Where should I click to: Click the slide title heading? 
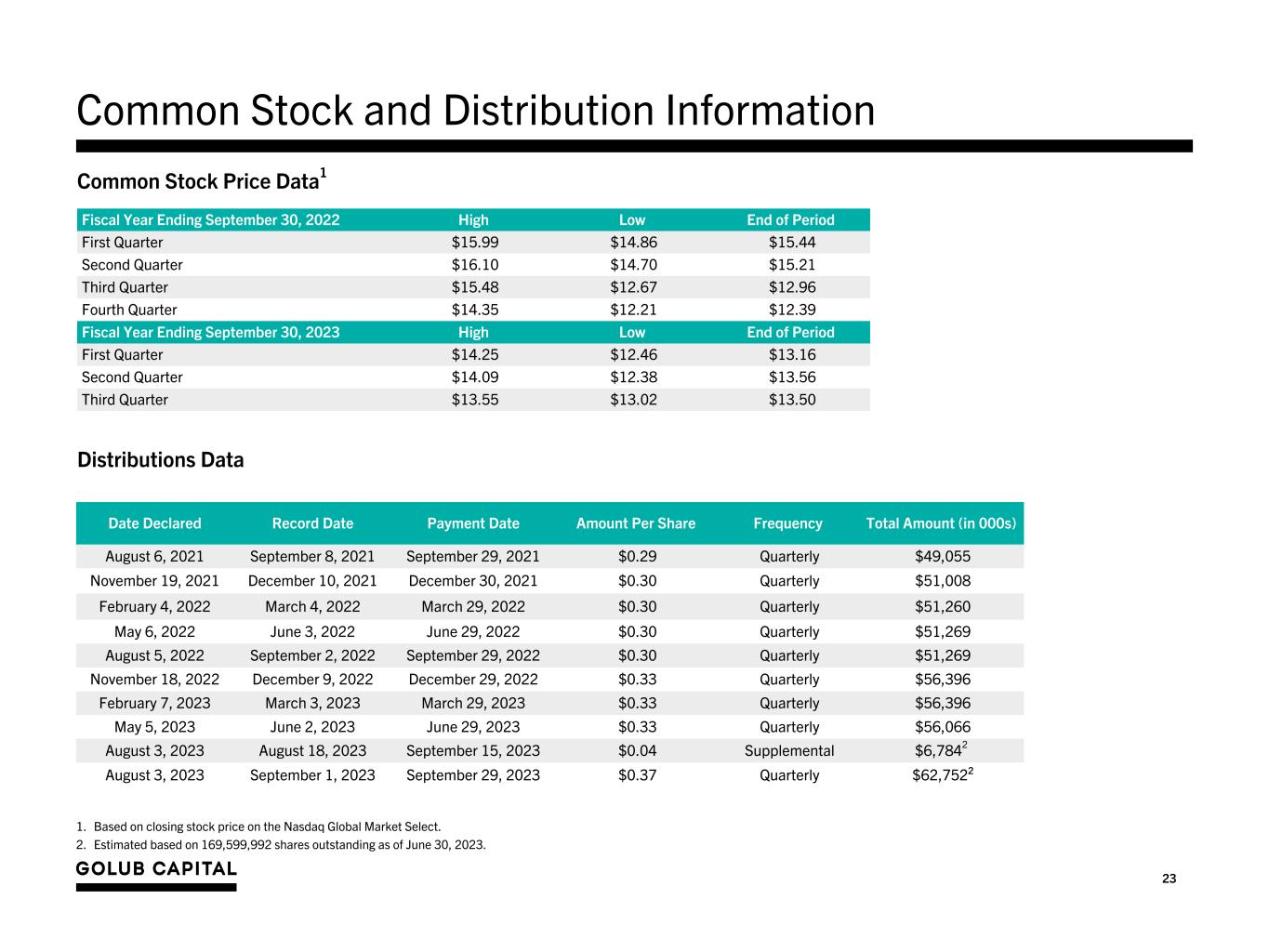coord(475,111)
